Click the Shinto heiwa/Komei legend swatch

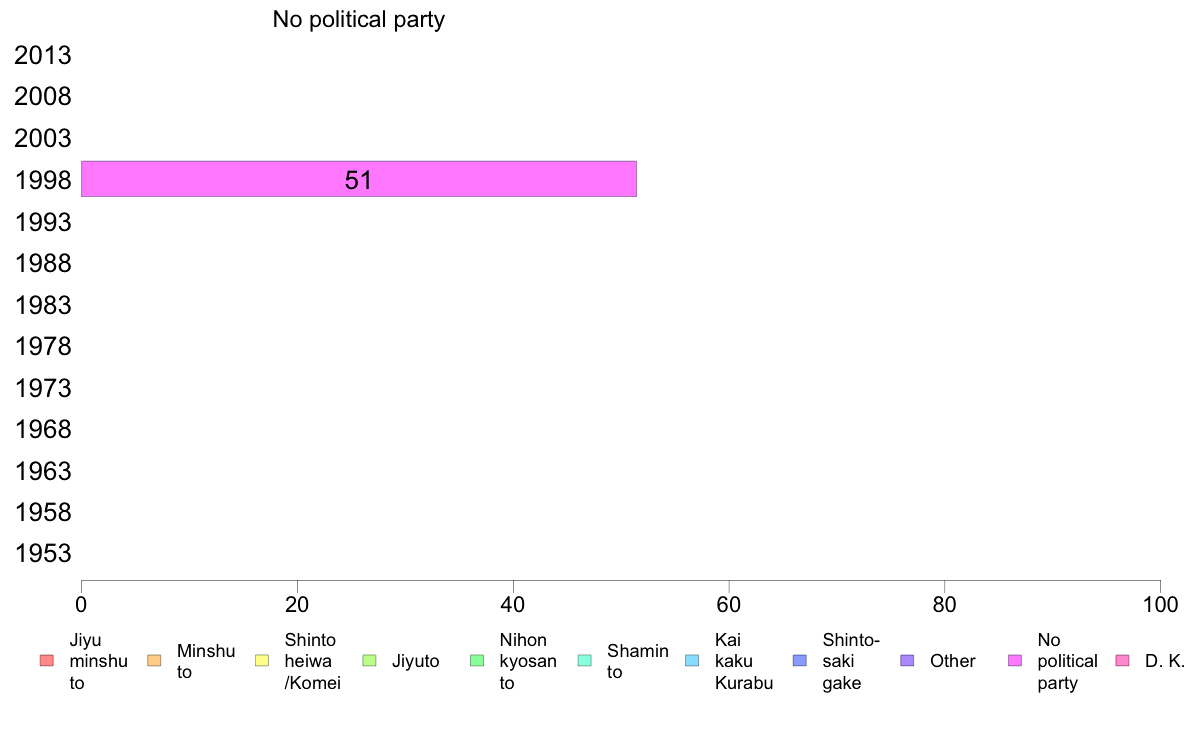[262, 660]
